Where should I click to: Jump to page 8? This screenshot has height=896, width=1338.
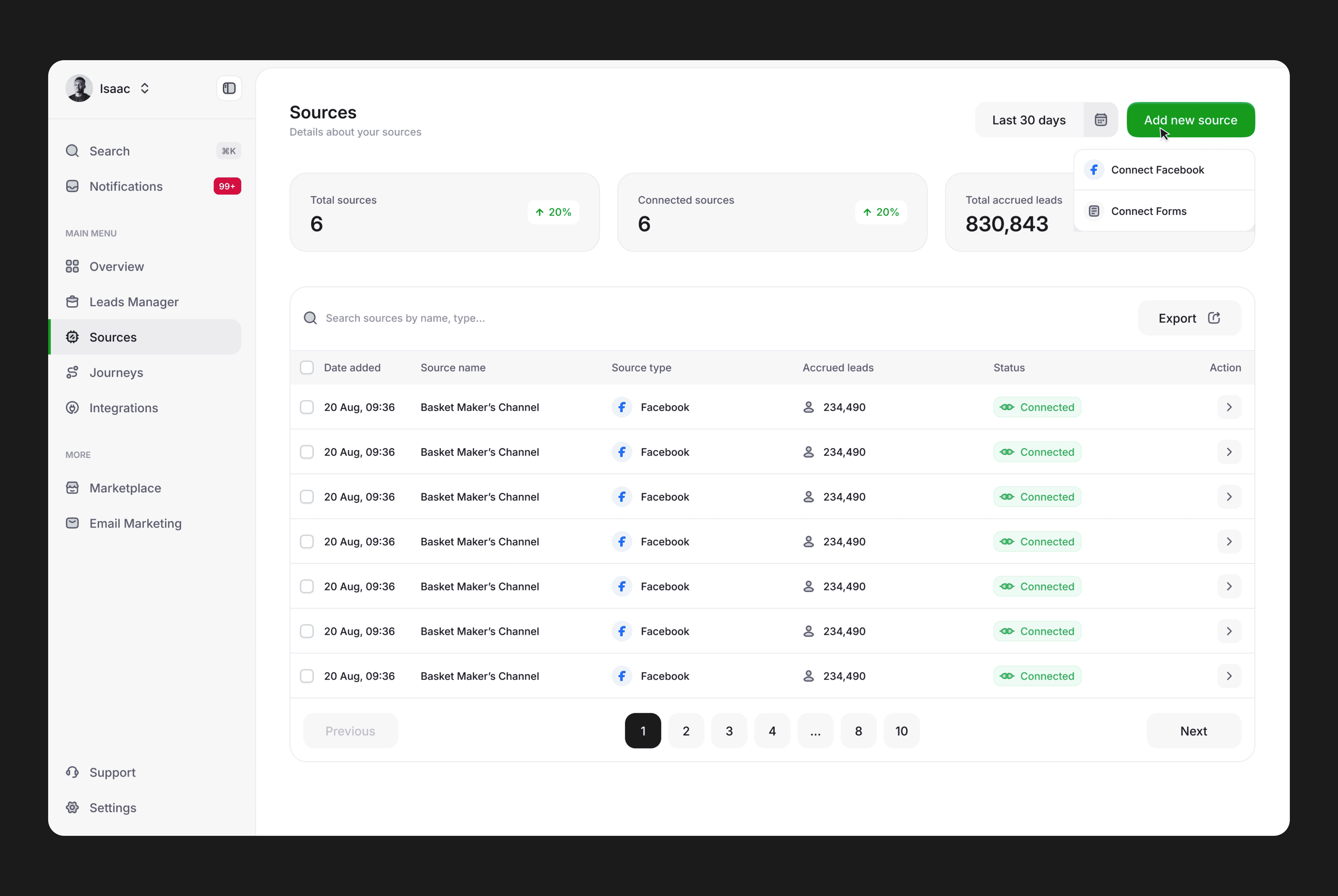(x=858, y=731)
